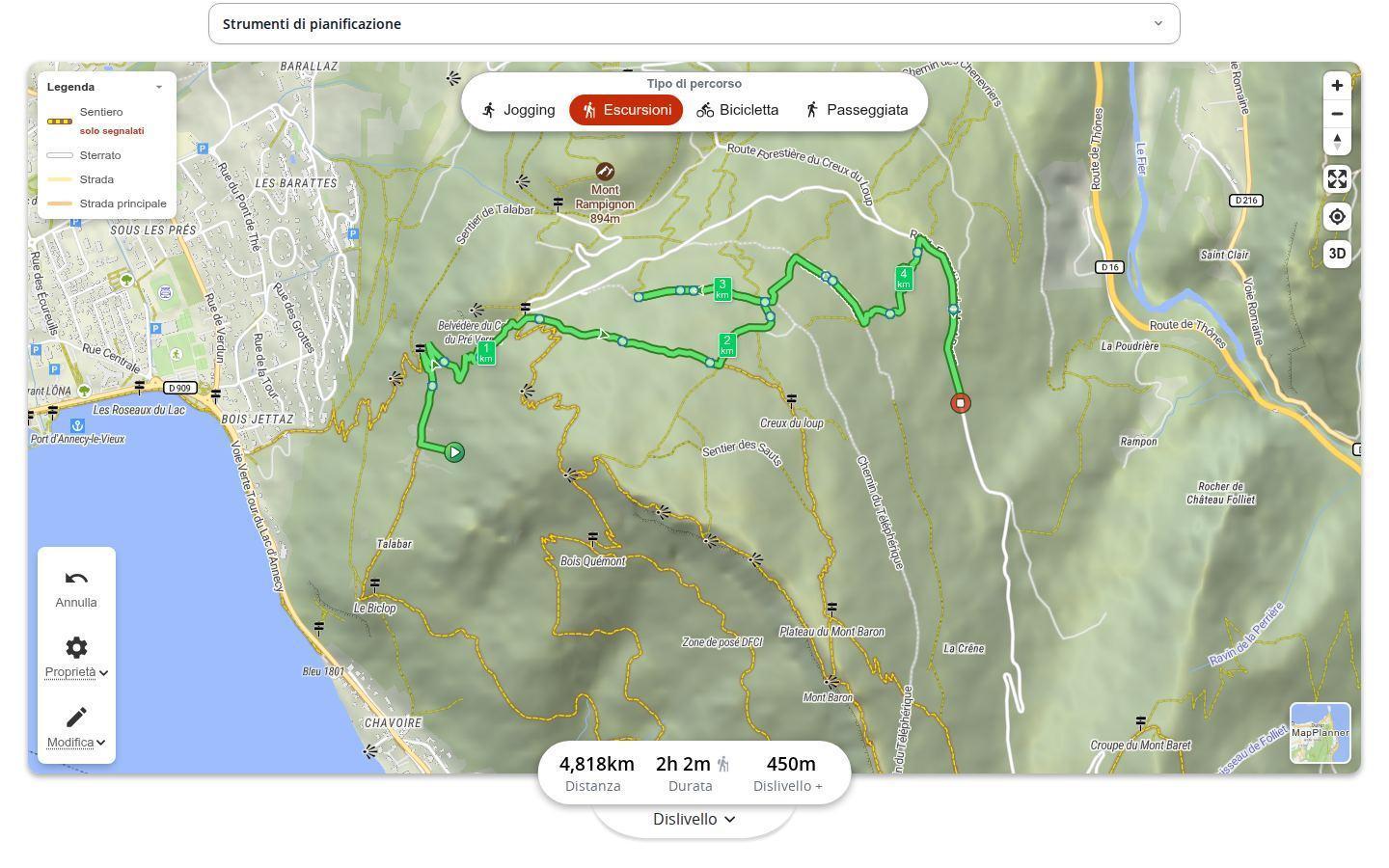Click the D 909 road shield
The height and width of the screenshot is (868, 1389).
pos(179,388)
